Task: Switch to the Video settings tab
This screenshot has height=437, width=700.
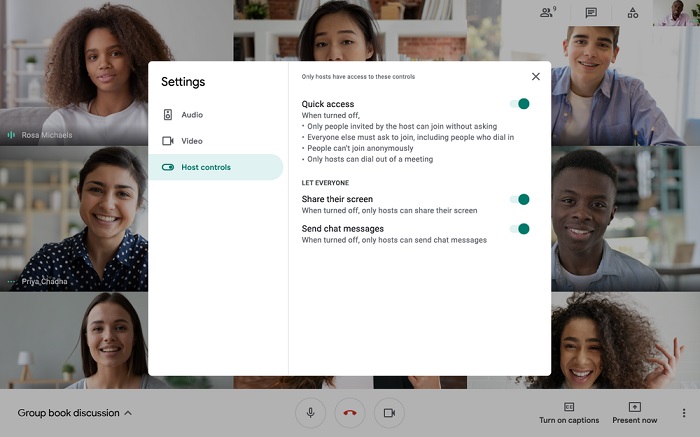Action: [x=191, y=141]
